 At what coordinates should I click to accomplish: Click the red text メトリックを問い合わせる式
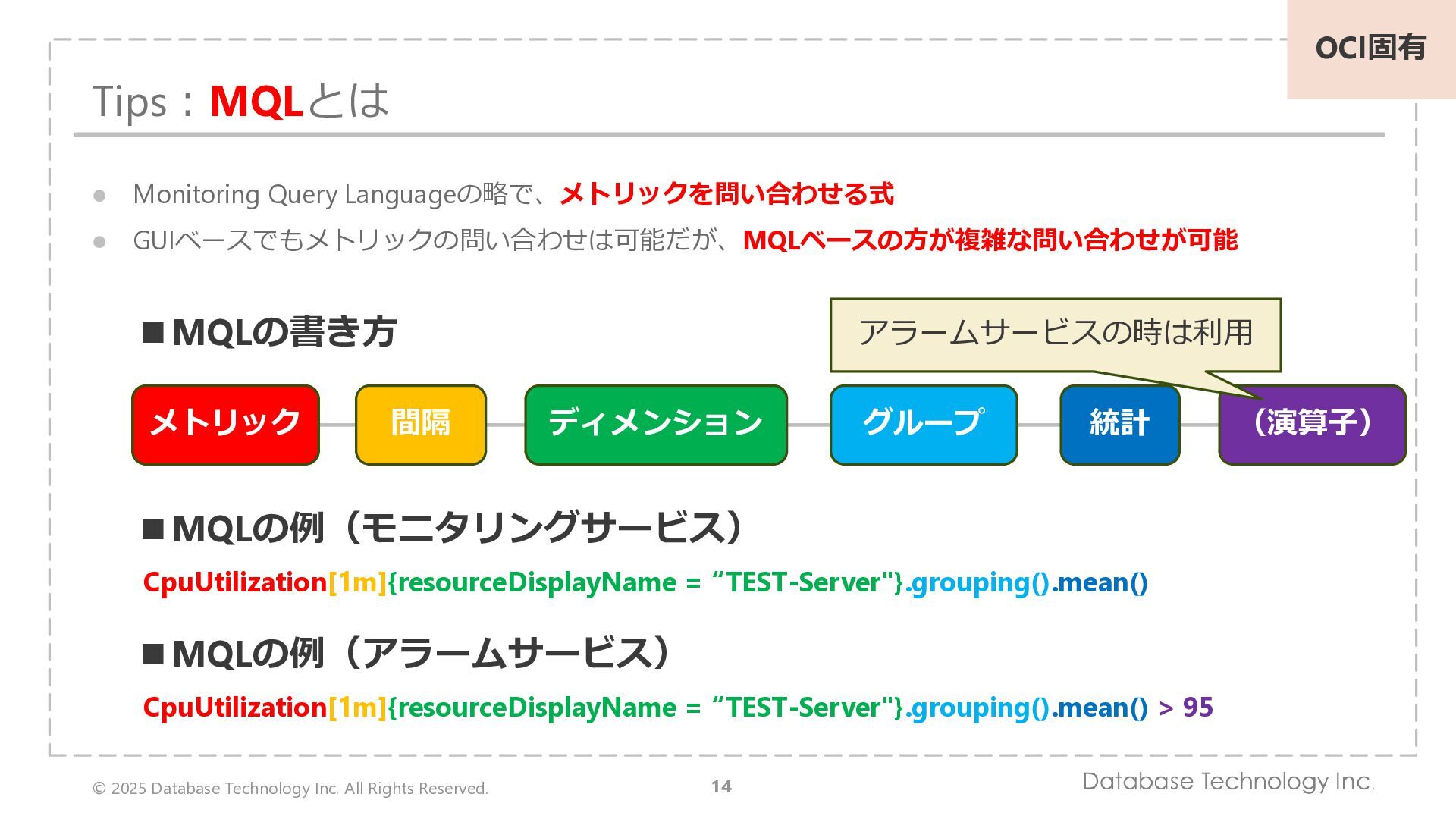726,193
